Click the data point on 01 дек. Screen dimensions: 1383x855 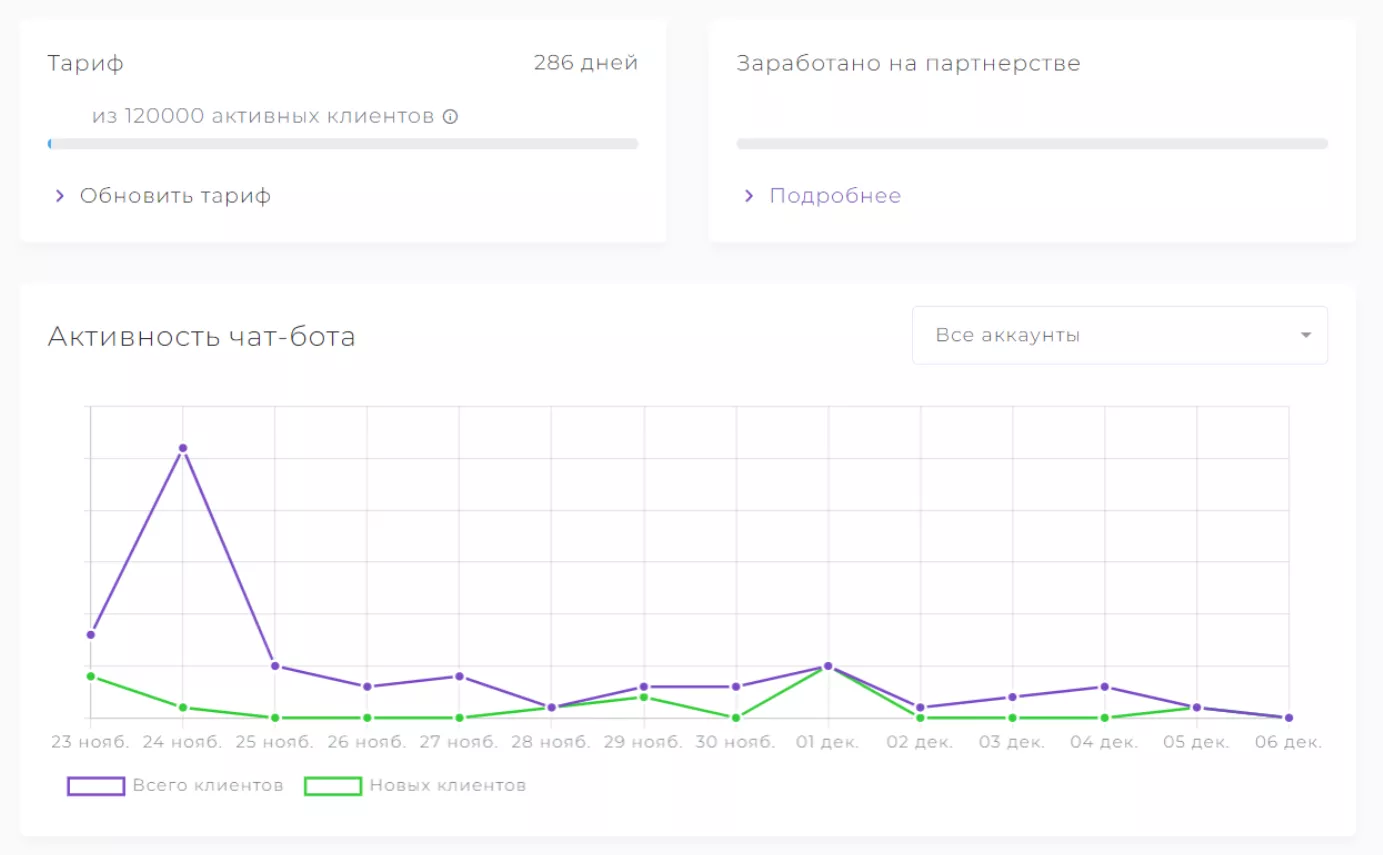pos(828,666)
